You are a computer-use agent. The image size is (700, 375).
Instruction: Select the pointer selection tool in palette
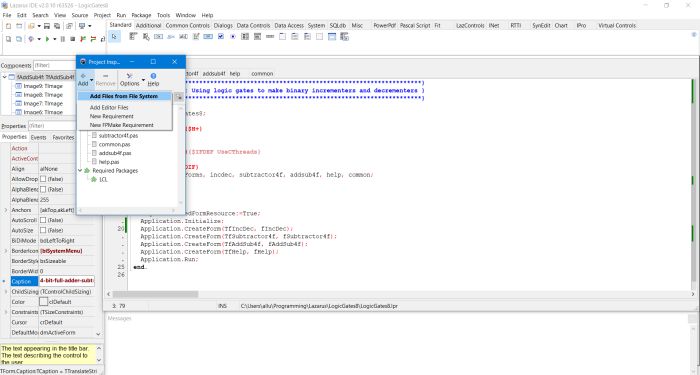pyautogui.click(x=114, y=37)
